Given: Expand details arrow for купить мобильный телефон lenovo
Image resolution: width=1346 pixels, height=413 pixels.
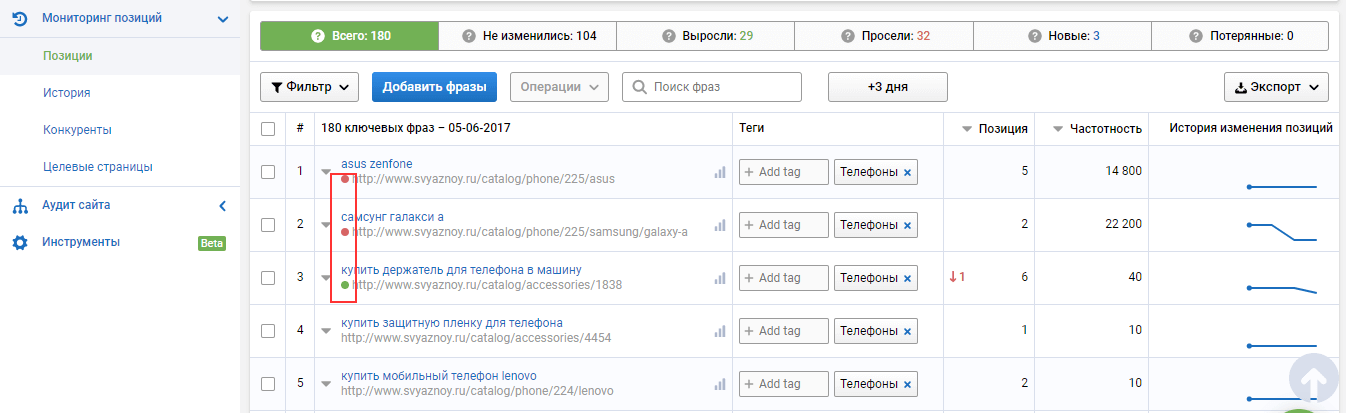Looking at the screenshot, I should [x=326, y=384].
